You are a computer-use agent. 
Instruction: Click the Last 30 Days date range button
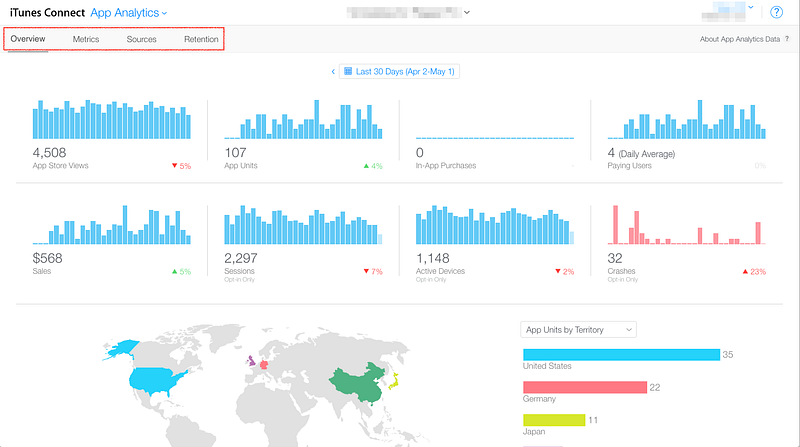pos(399,71)
